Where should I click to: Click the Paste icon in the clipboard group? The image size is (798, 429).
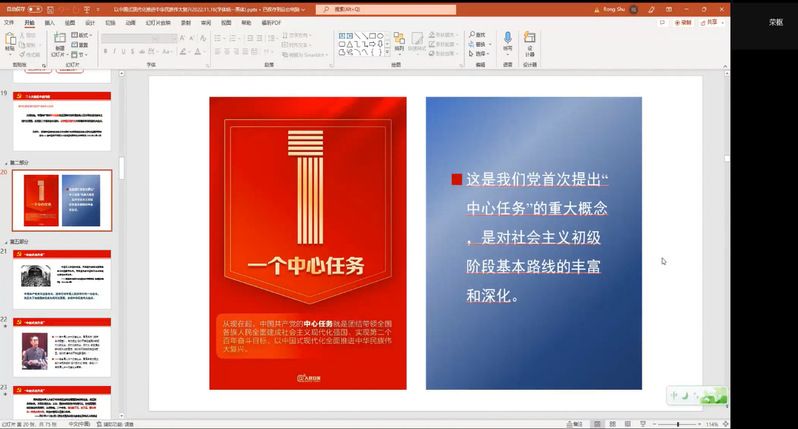(10, 43)
